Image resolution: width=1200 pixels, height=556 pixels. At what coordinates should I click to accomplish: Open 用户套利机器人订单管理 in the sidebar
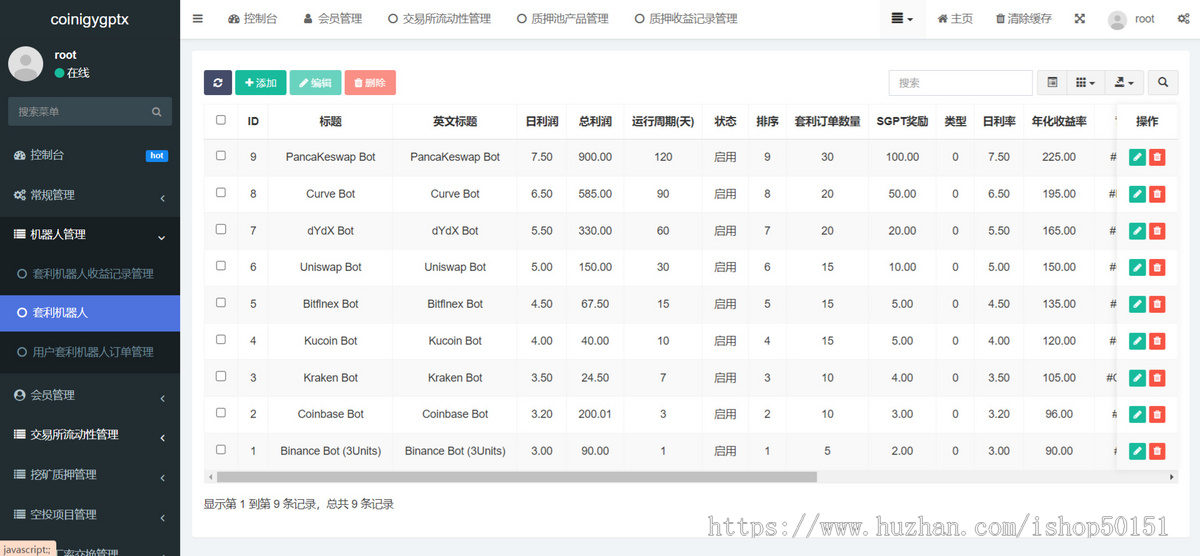[x=90, y=352]
